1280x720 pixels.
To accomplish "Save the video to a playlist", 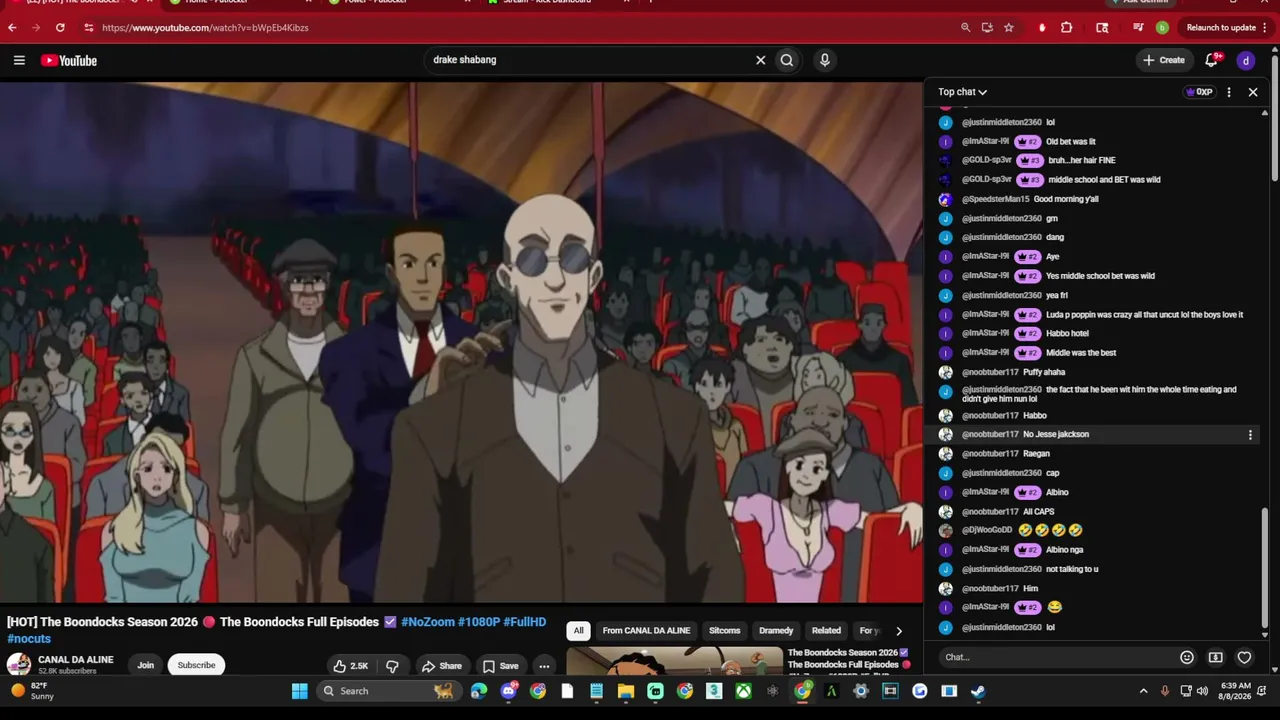I will coord(500,666).
